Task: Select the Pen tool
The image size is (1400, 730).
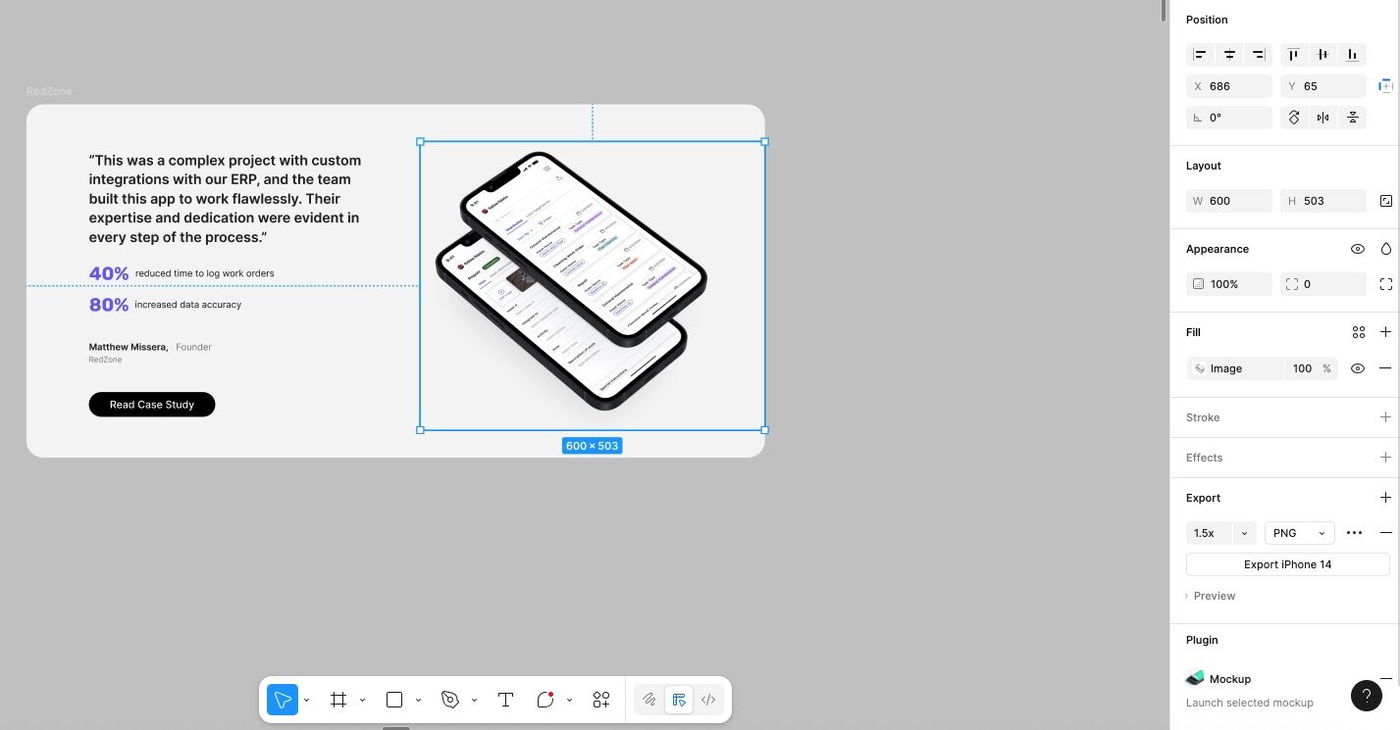Action: point(450,700)
